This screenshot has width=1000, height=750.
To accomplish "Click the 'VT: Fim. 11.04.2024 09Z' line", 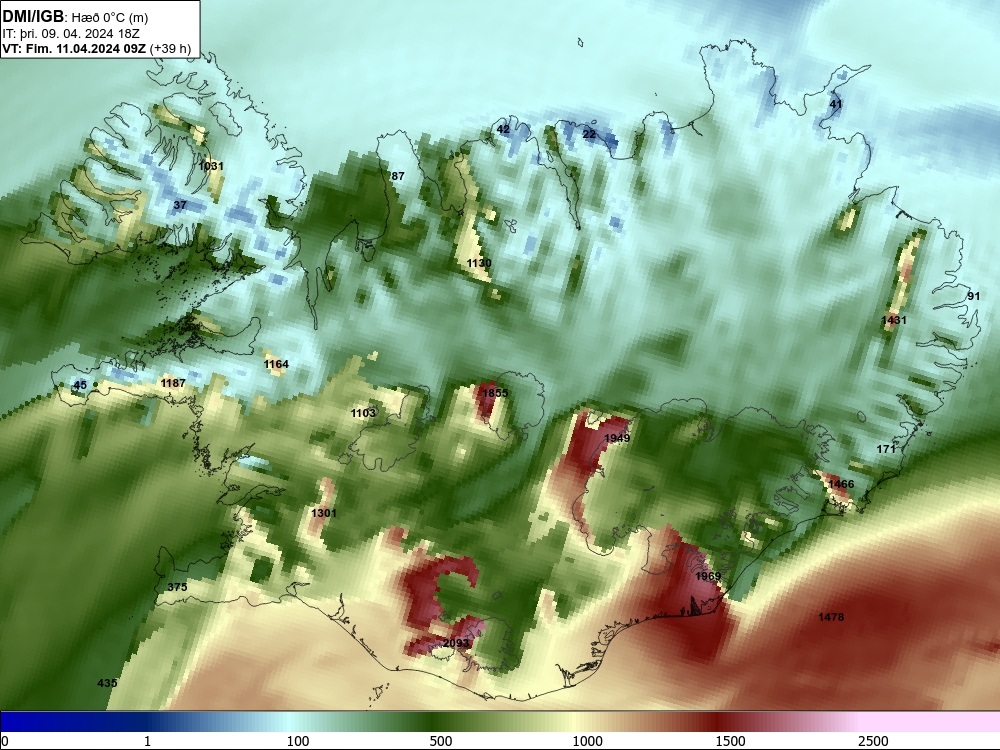I will [75, 48].
